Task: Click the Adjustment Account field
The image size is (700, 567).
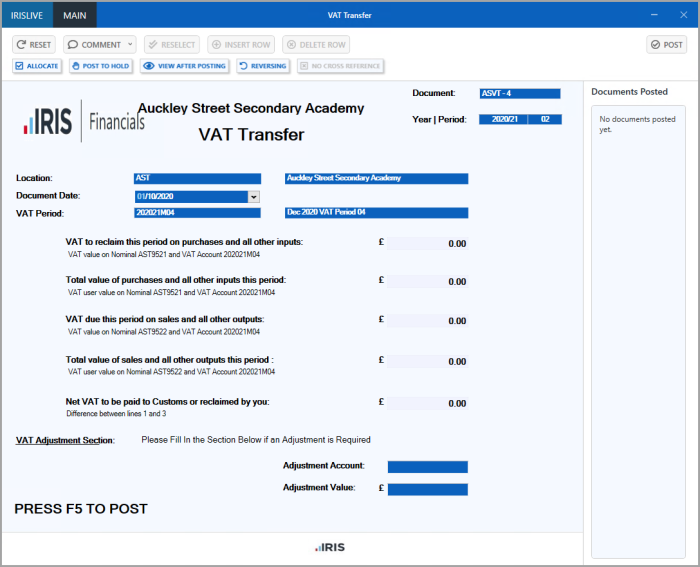Action: pyautogui.click(x=427, y=467)
